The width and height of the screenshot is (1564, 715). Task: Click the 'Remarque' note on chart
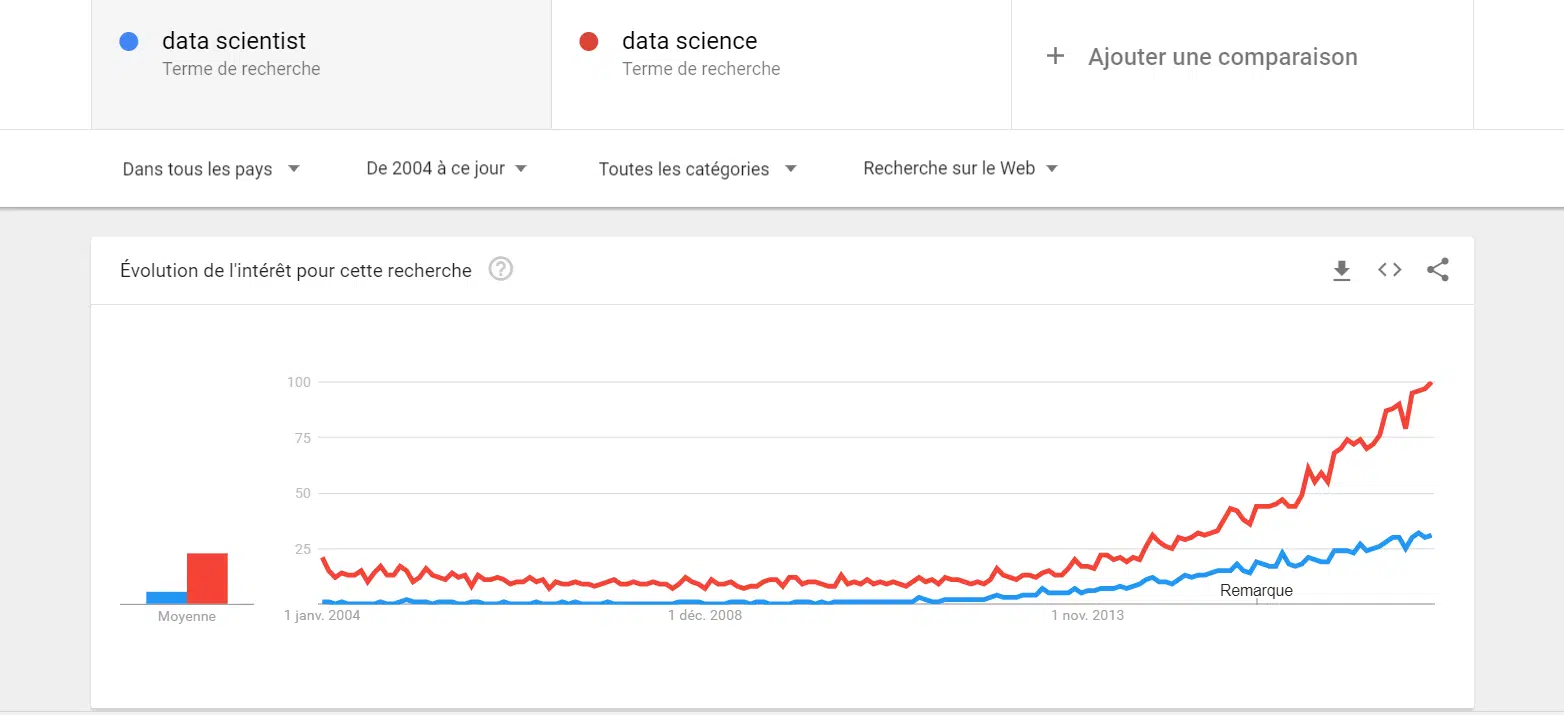(1256, 591)
